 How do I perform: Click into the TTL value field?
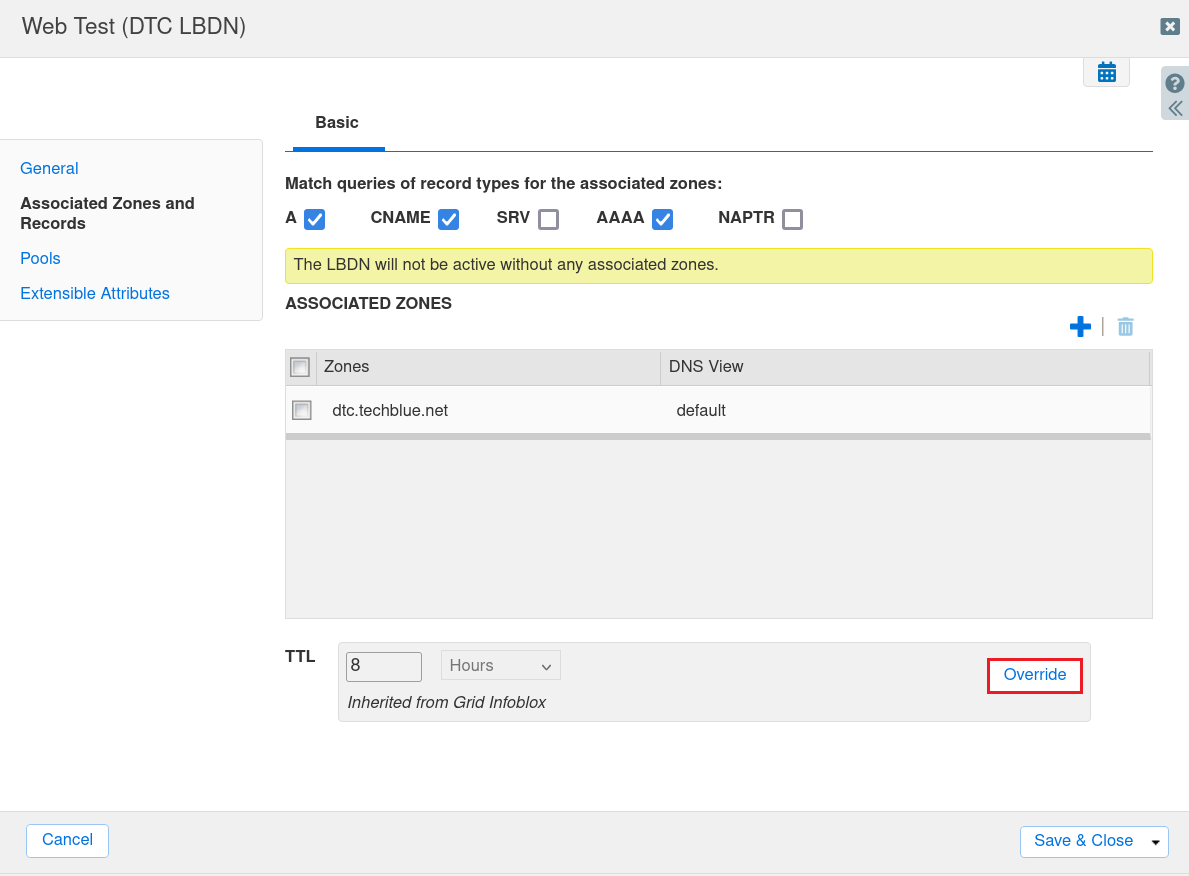[383, 666]
